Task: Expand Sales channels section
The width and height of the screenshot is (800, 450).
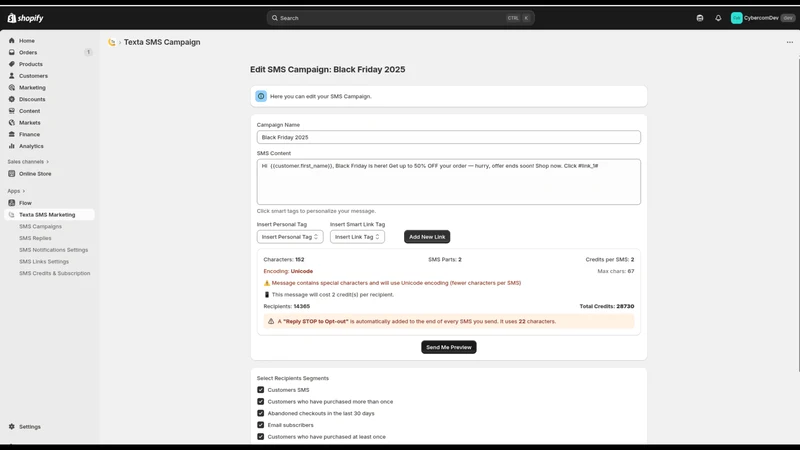Action: coord(28,162)
